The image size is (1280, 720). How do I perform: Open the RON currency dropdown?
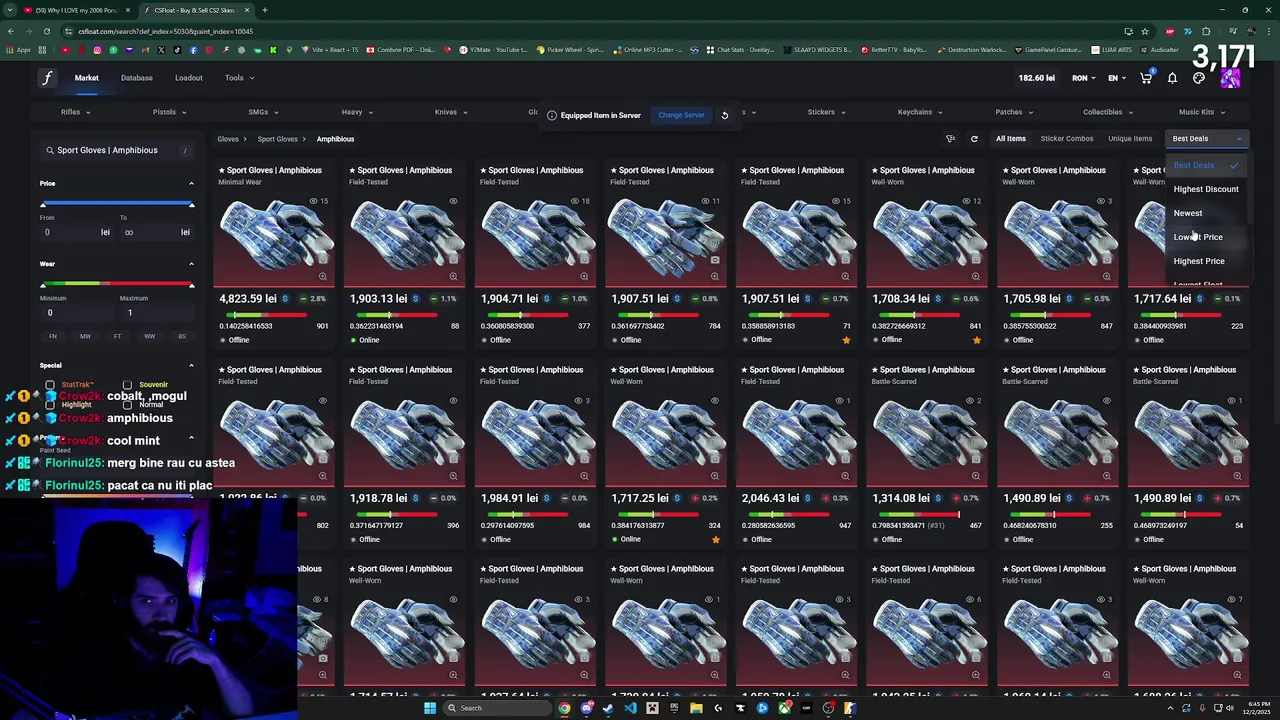tap(1084, 78)
